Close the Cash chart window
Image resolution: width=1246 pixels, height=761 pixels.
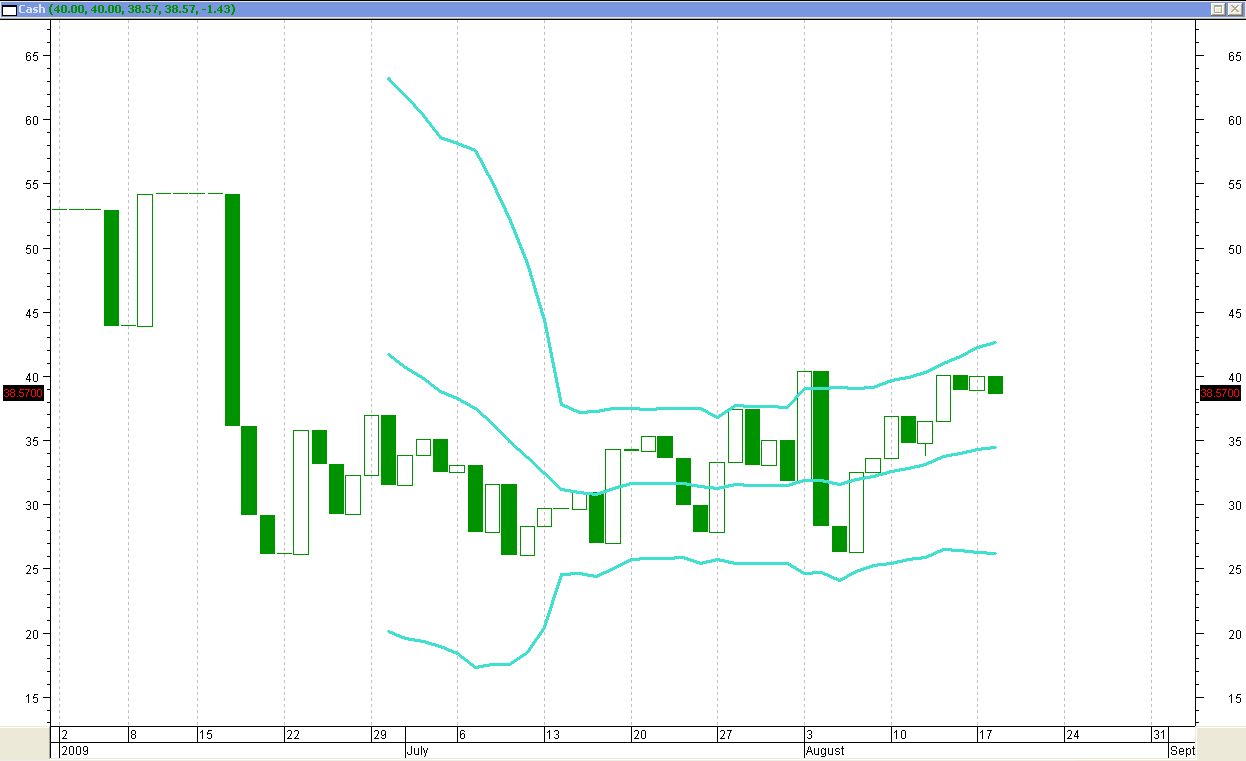coord(1234,8)
